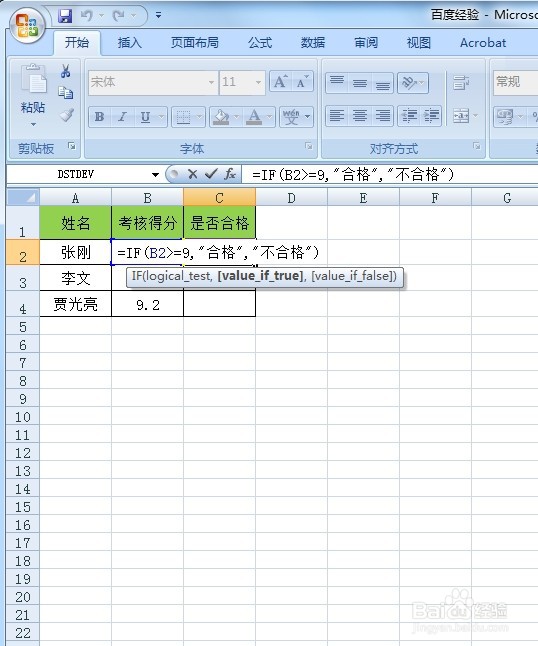538x646 pixels.
Task: Open the 常规 number format box
Action: (x=515, y=82)
